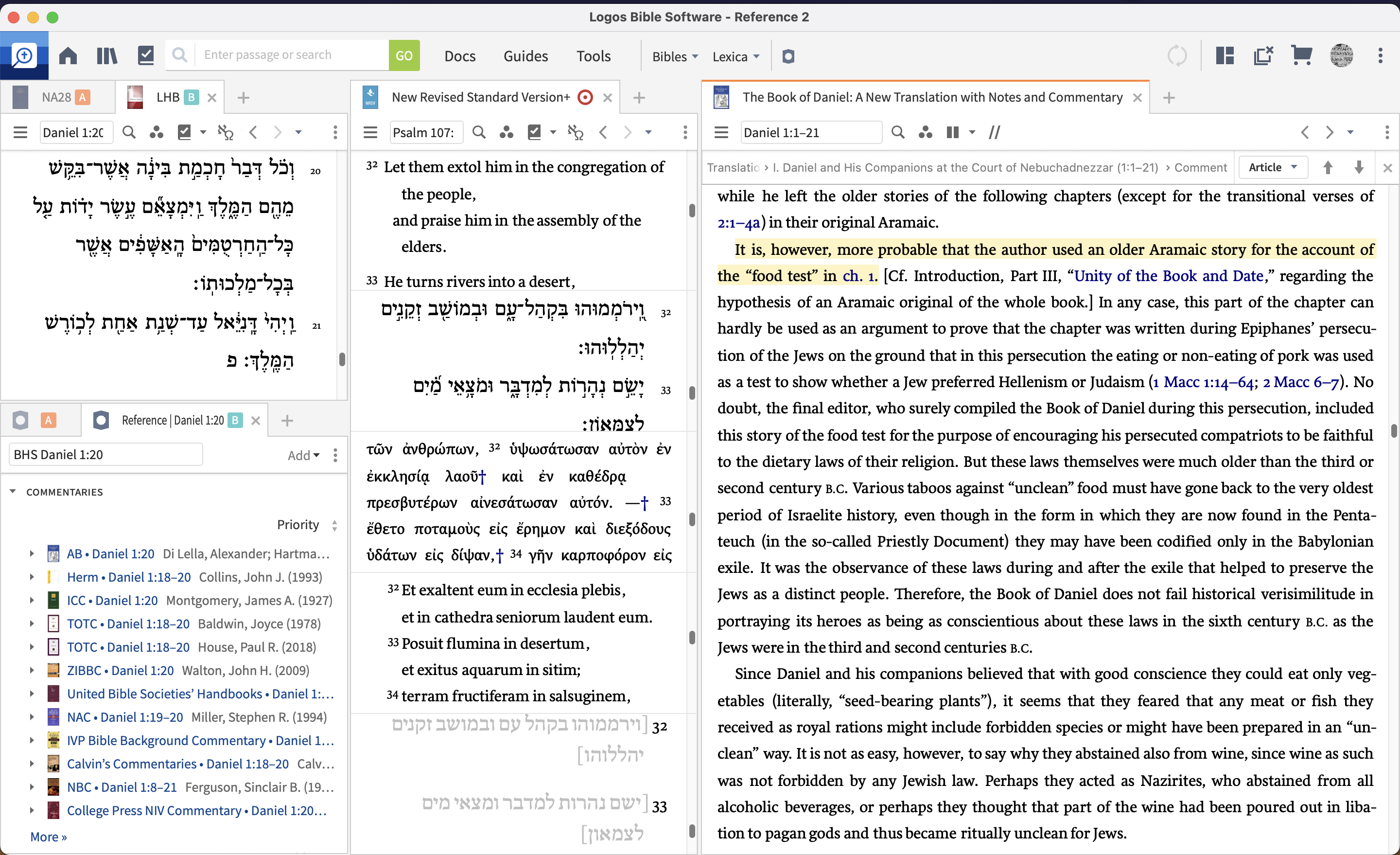Click the Enter passage or search box
This screenshot has height=855, width=1400.
[291, 55]
